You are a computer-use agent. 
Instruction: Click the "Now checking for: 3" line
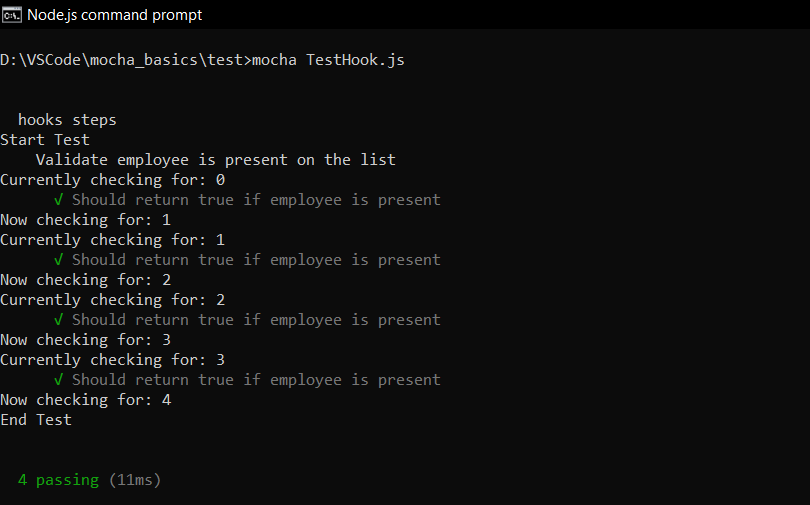(x=85, y=340)
